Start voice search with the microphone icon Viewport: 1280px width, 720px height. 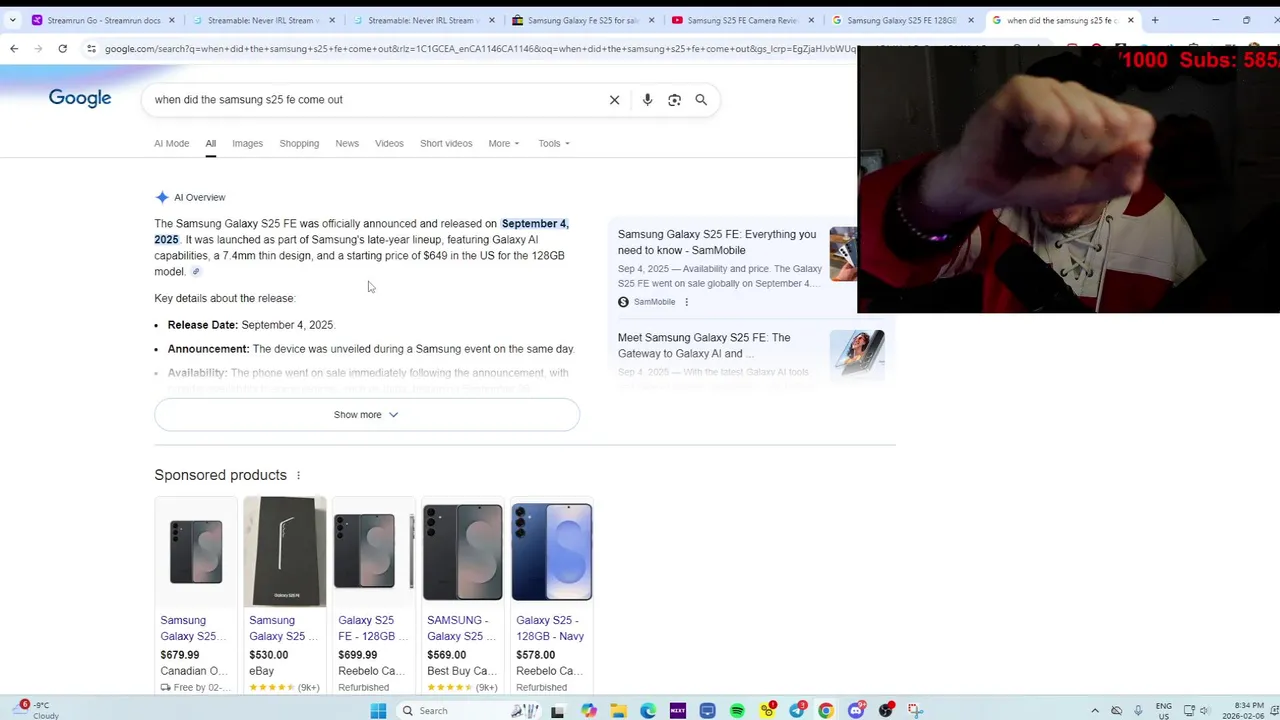pyautogui.click(x=647, y=100)
